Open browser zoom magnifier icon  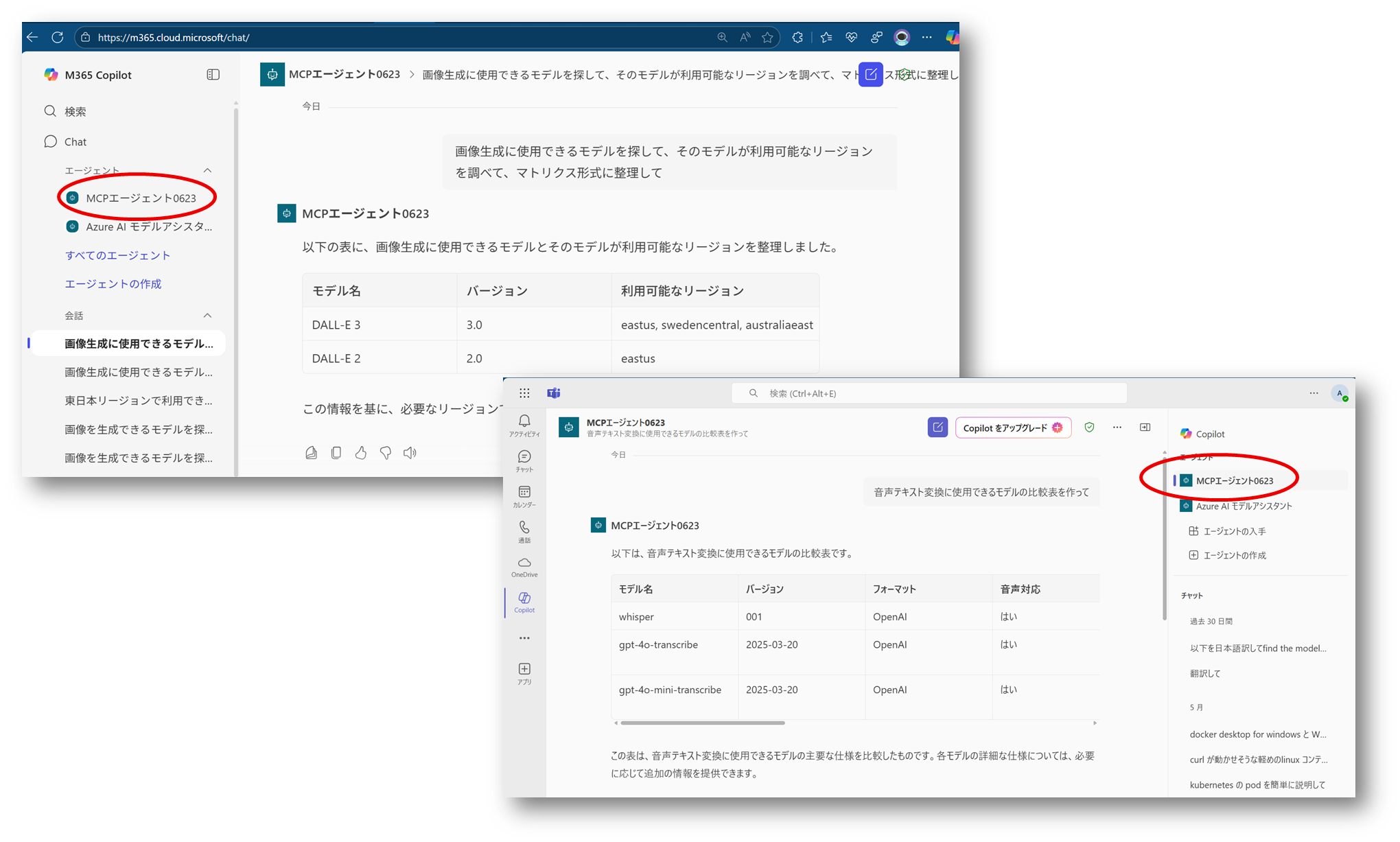pos(722,37)
